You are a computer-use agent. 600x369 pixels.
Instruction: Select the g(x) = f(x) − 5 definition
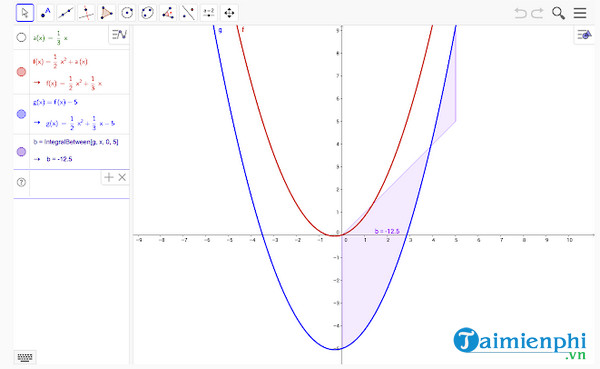tap(55, 102)
